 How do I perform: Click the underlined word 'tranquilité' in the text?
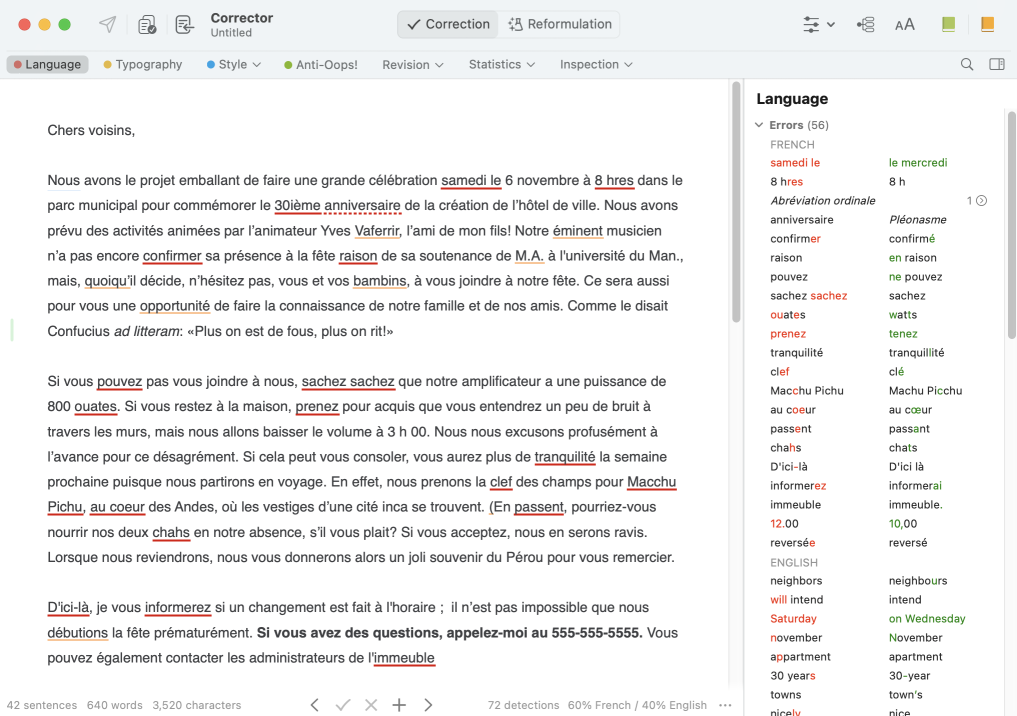point(565,457)
